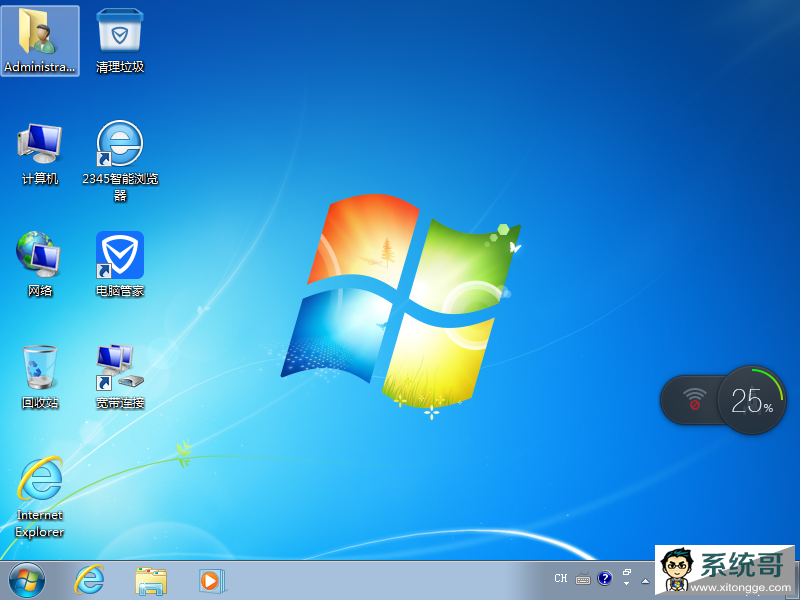Open Windows Explorer from taskbar
This screenshot has width=800, height=600.
[151, 581]
